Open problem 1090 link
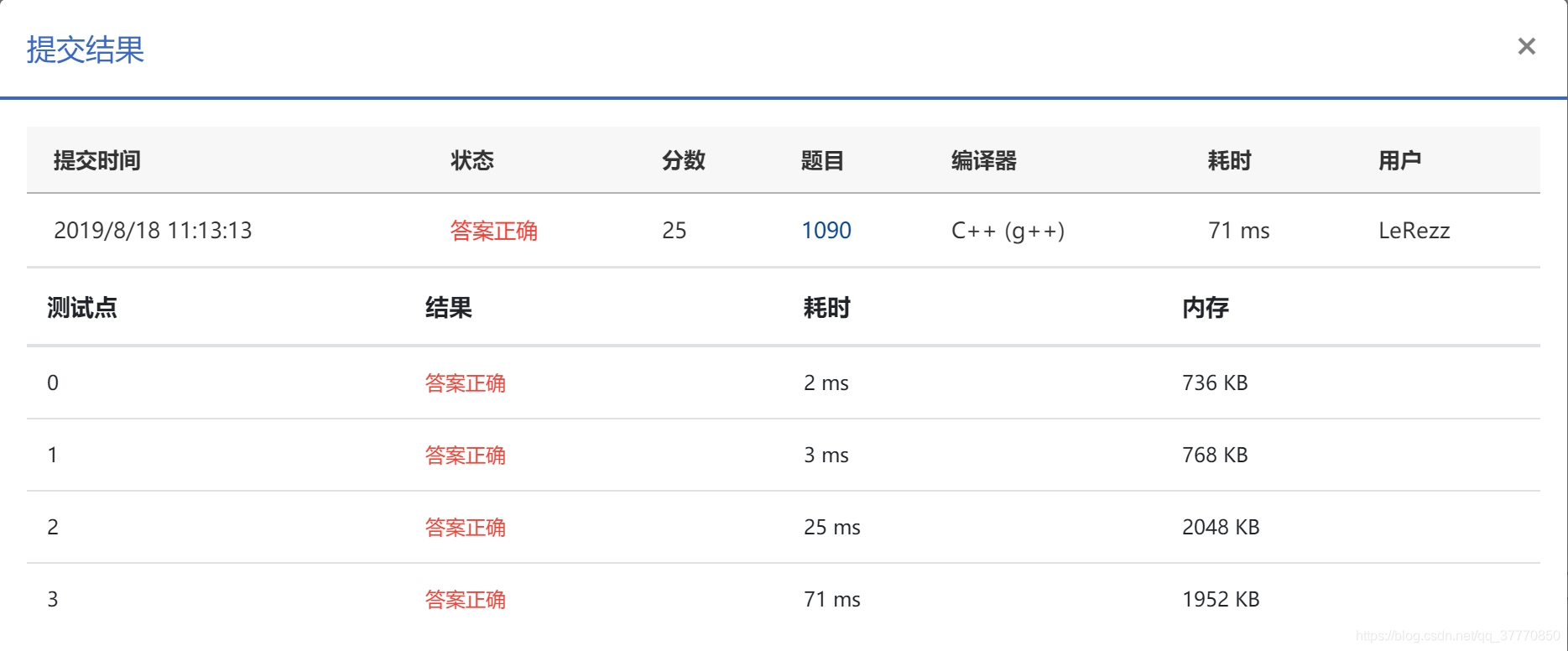 tap(826, 230)
